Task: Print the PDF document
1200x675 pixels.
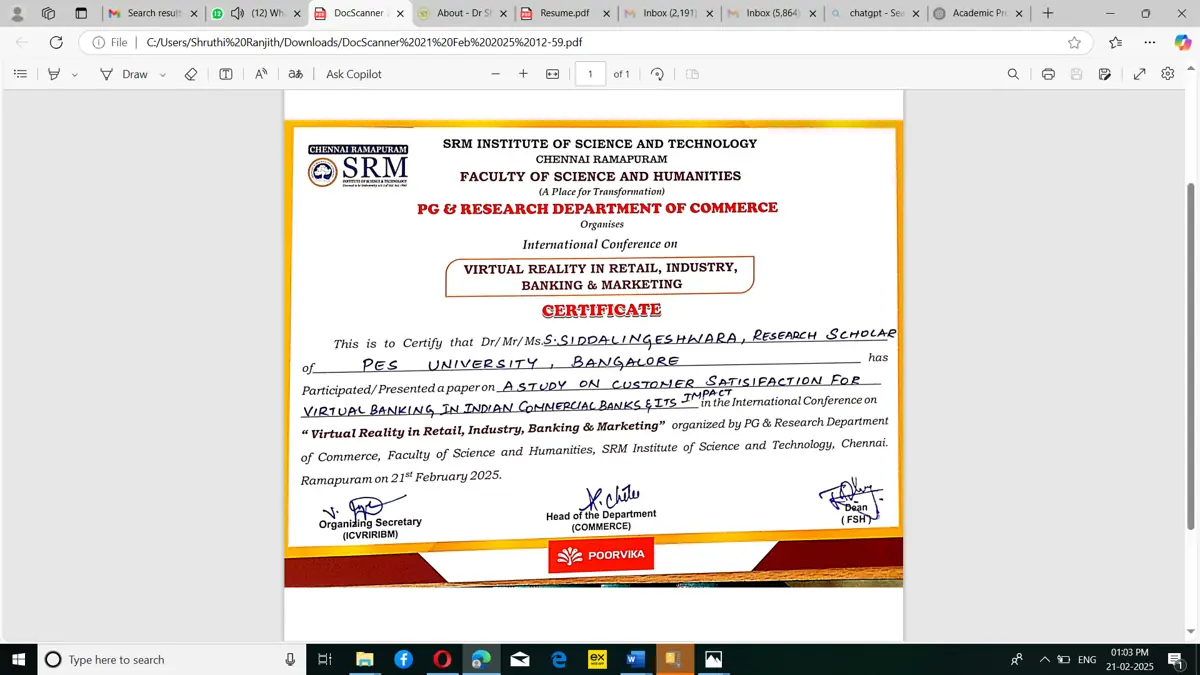Action: tap(1048, 74)
